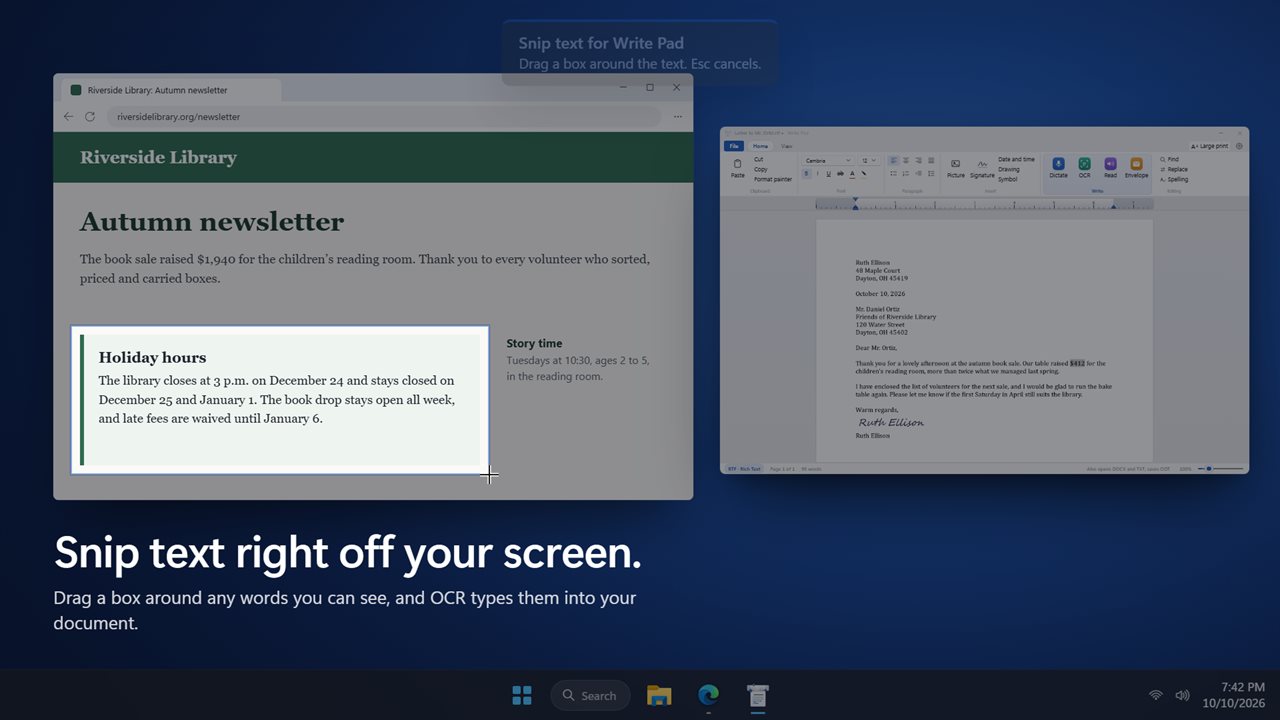Image resolution: width=1280 pixels, height=720 pixels.
Task: Toggle Italic formatting in Write Pad
Action: click(817, 173)
